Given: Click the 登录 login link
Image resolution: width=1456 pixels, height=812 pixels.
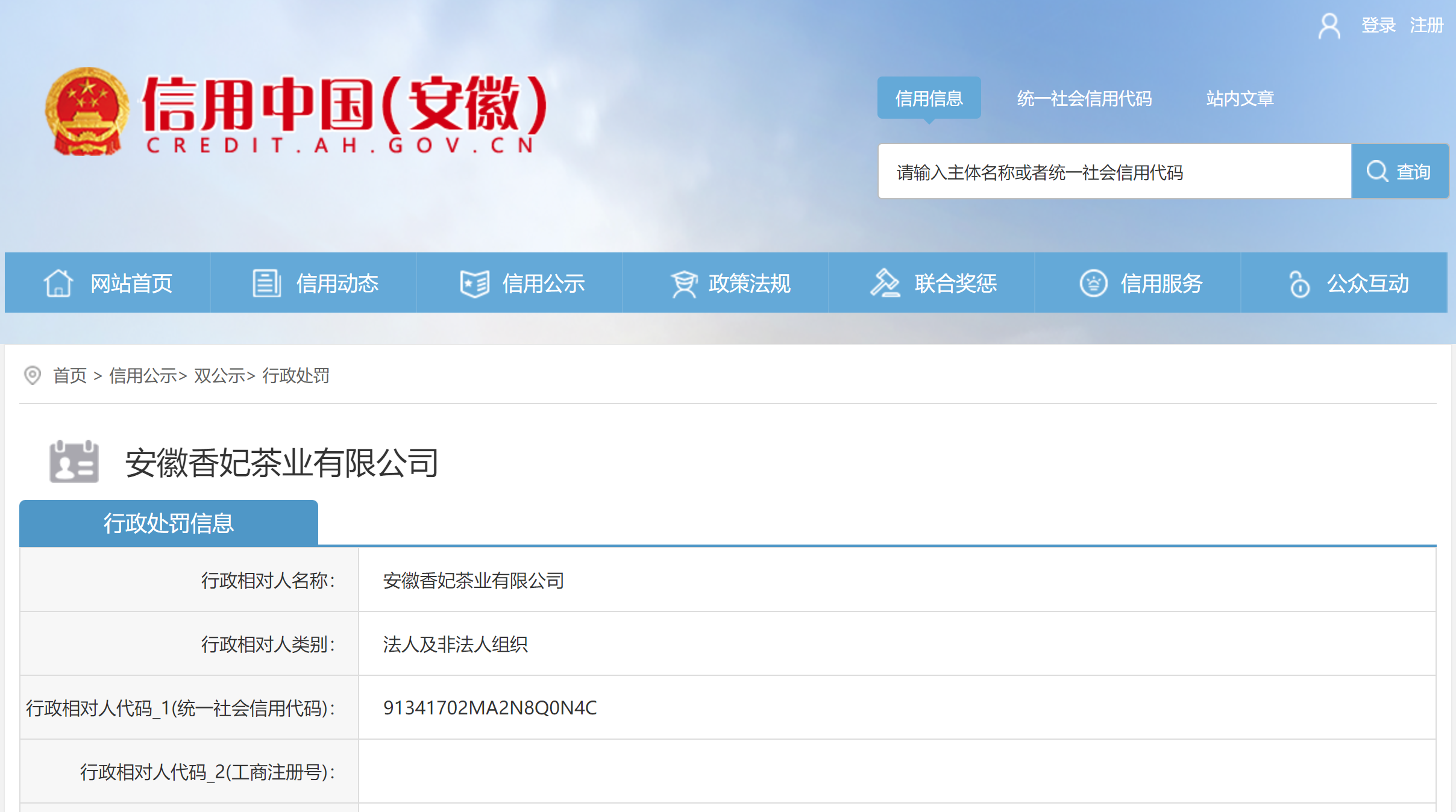Looking at the screenshot, I should pyautogui.click(x=1378, y=25).
